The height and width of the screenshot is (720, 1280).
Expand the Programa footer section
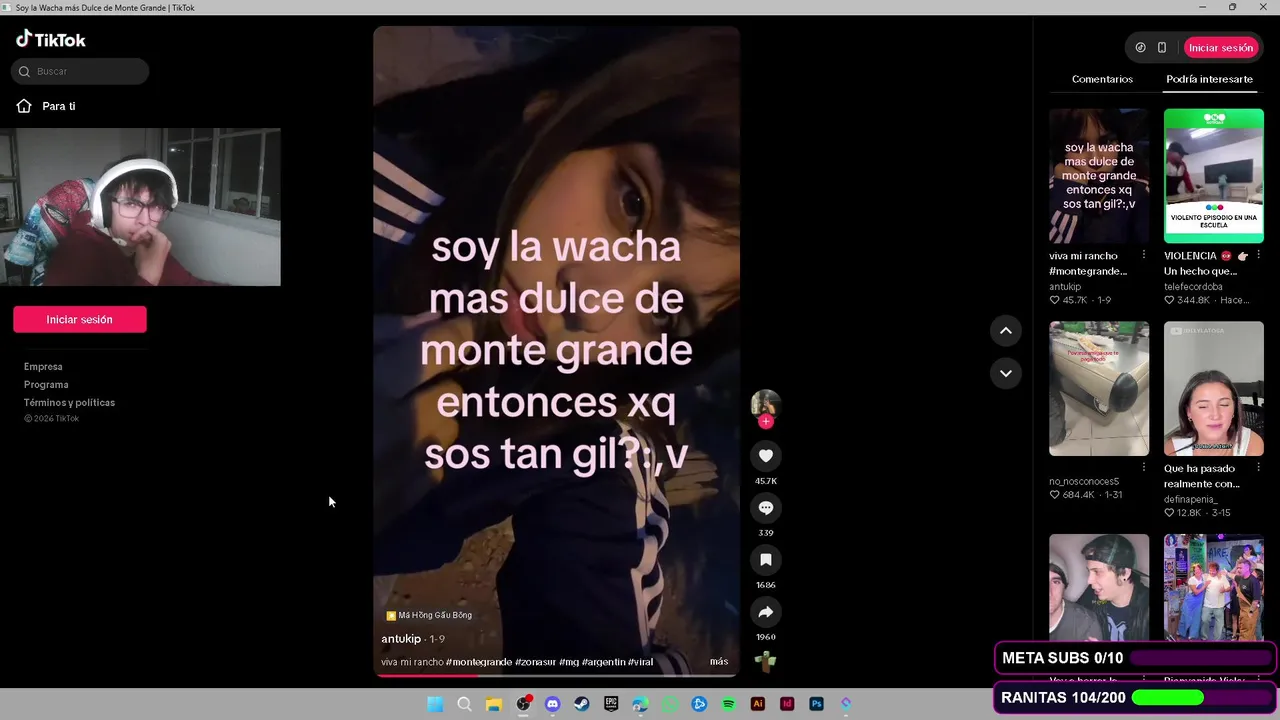pos(46,385)
